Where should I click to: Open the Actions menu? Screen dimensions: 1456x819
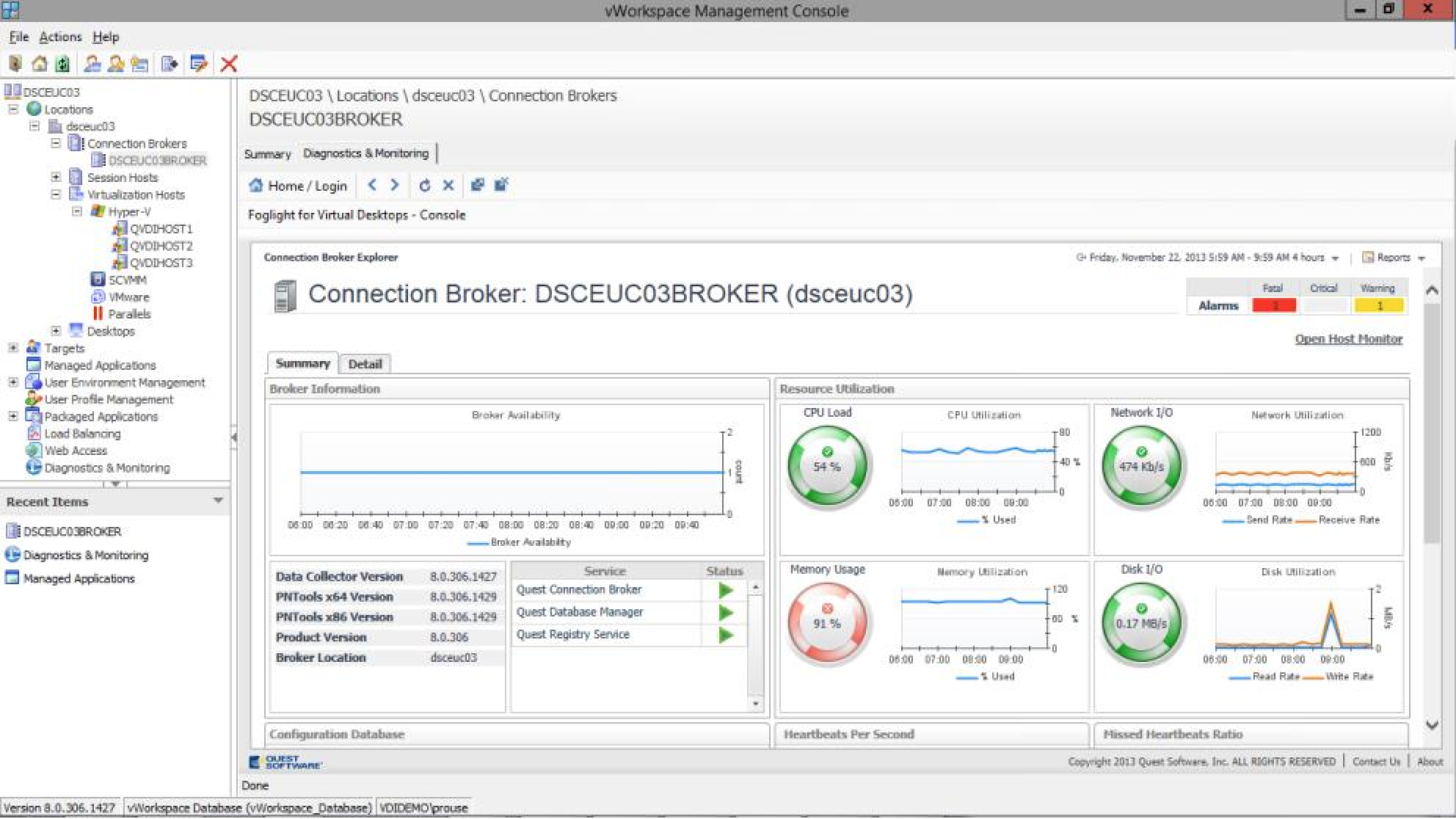tap(60, 36)
